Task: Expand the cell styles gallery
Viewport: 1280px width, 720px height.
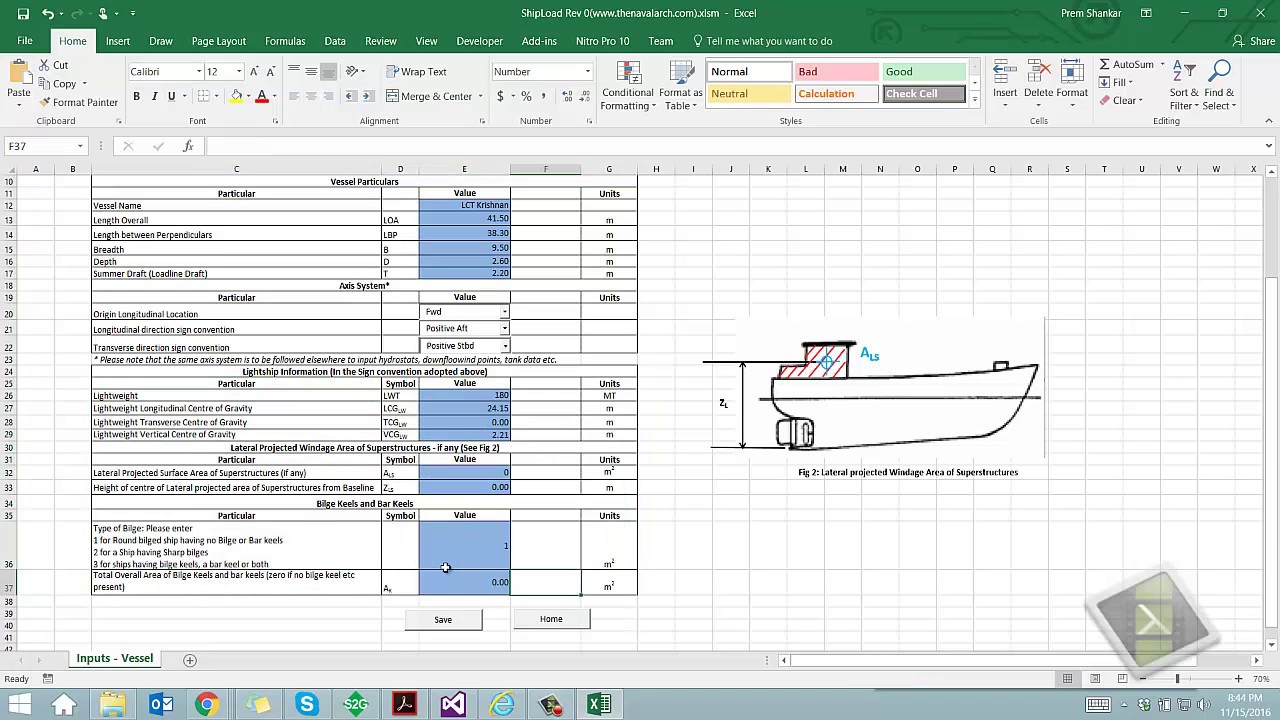Action: pyautogui.click(x=974, y=100)
